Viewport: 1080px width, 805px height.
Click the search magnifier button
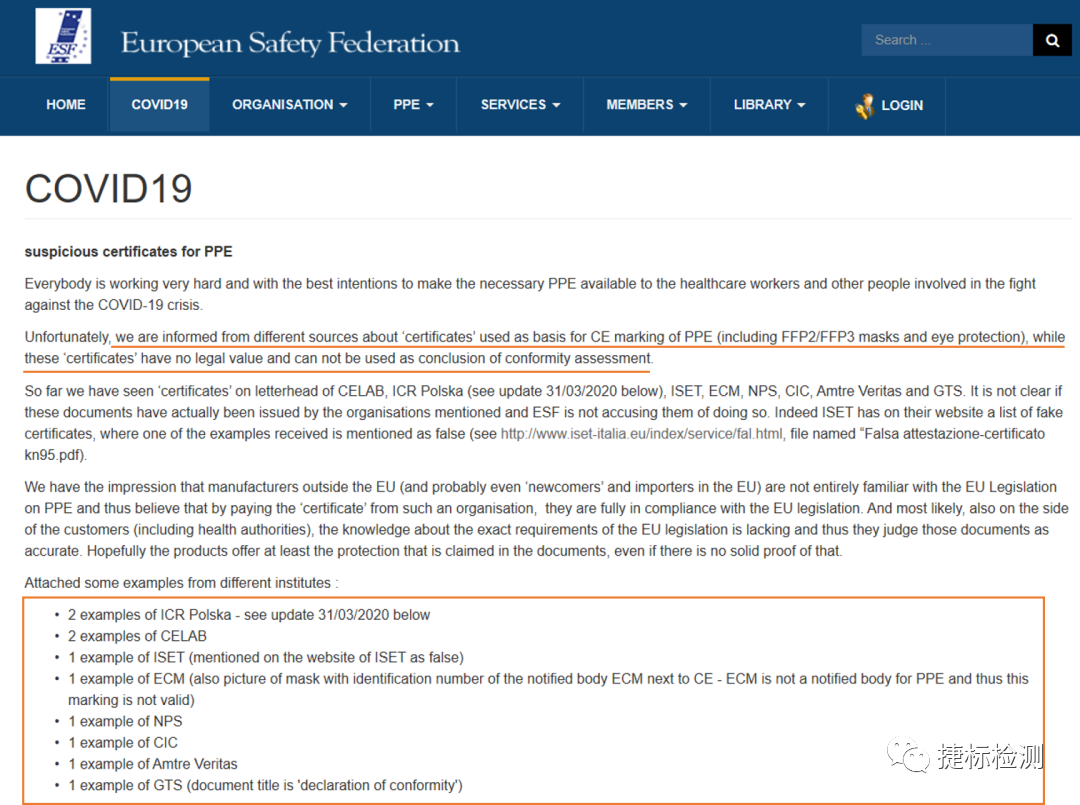coord(1052,40)
